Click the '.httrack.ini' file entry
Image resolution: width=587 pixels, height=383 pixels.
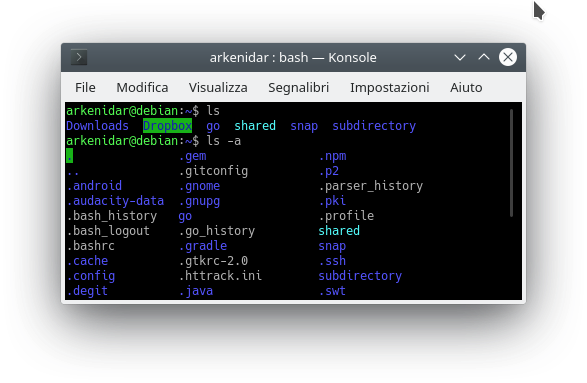(x=220, y=276)
